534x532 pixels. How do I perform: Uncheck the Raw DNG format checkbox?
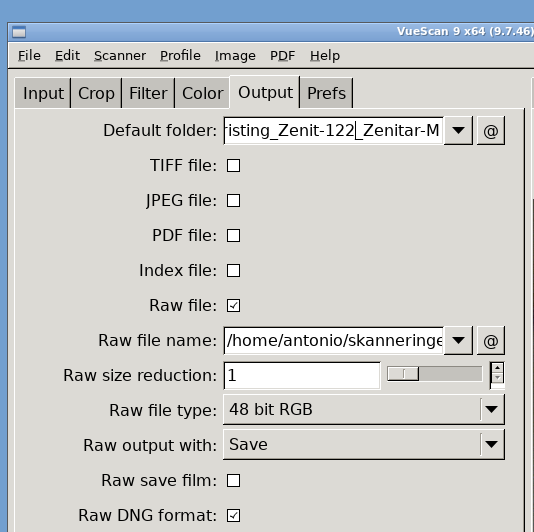point(233,516)
